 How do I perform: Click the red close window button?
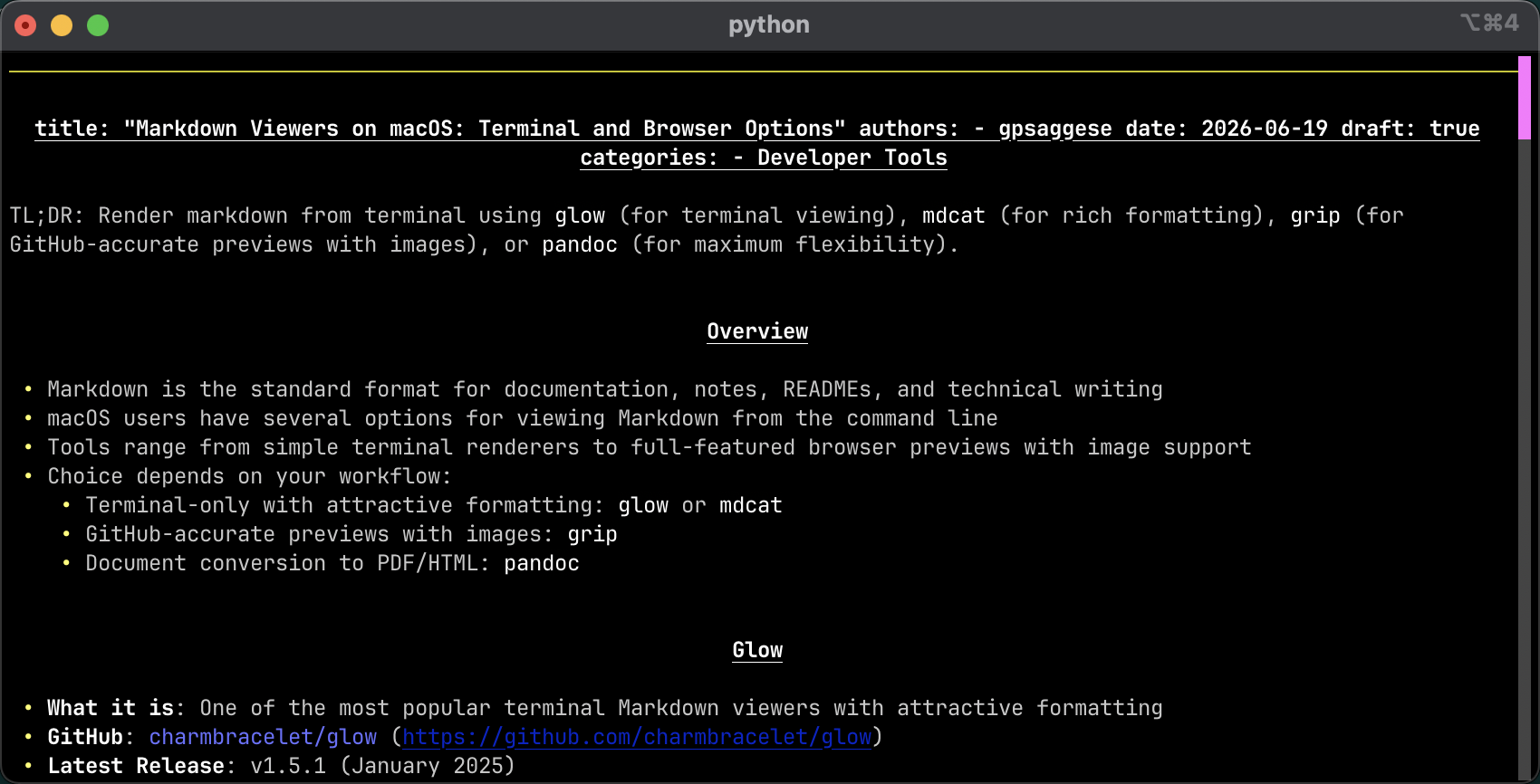[x=25, y=25]
